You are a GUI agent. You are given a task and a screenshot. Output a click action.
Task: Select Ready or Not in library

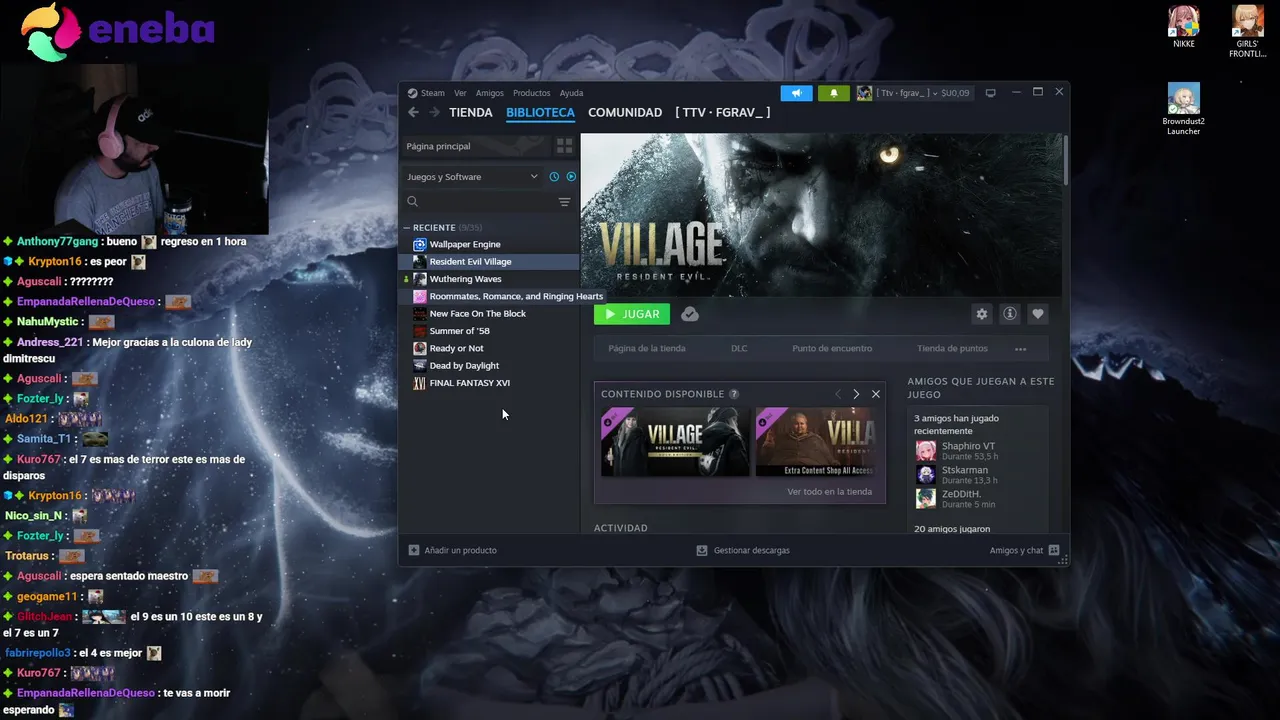pyautogui.click(x=489, y=348)
